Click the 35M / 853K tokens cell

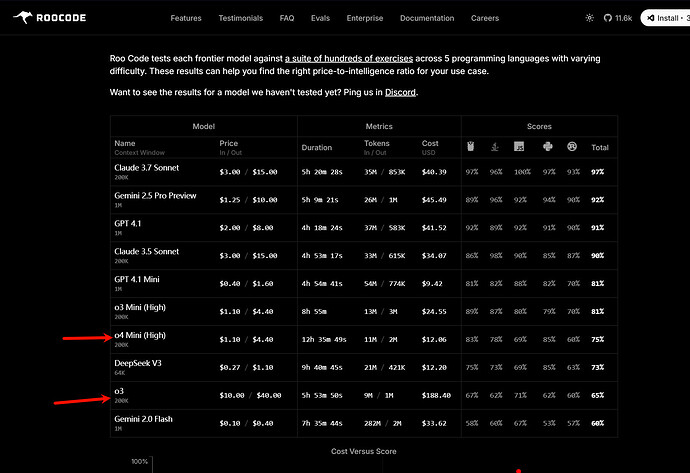tap(385, 172)
